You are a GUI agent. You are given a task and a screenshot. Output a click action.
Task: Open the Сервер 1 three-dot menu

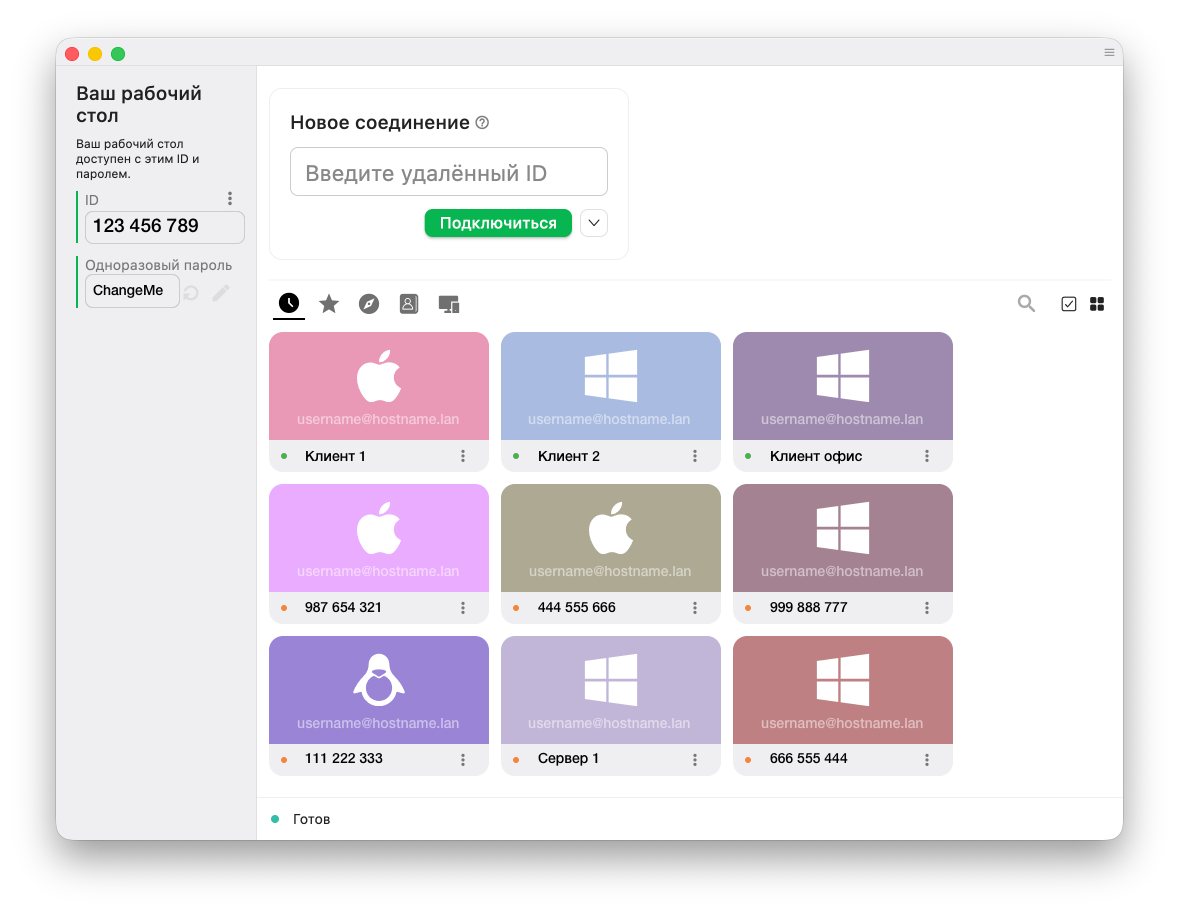[695, 759]
